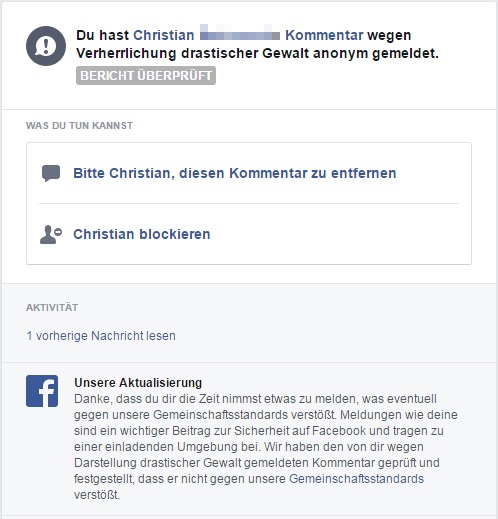Open the reported Kommentar link

[x=324, y=35]
